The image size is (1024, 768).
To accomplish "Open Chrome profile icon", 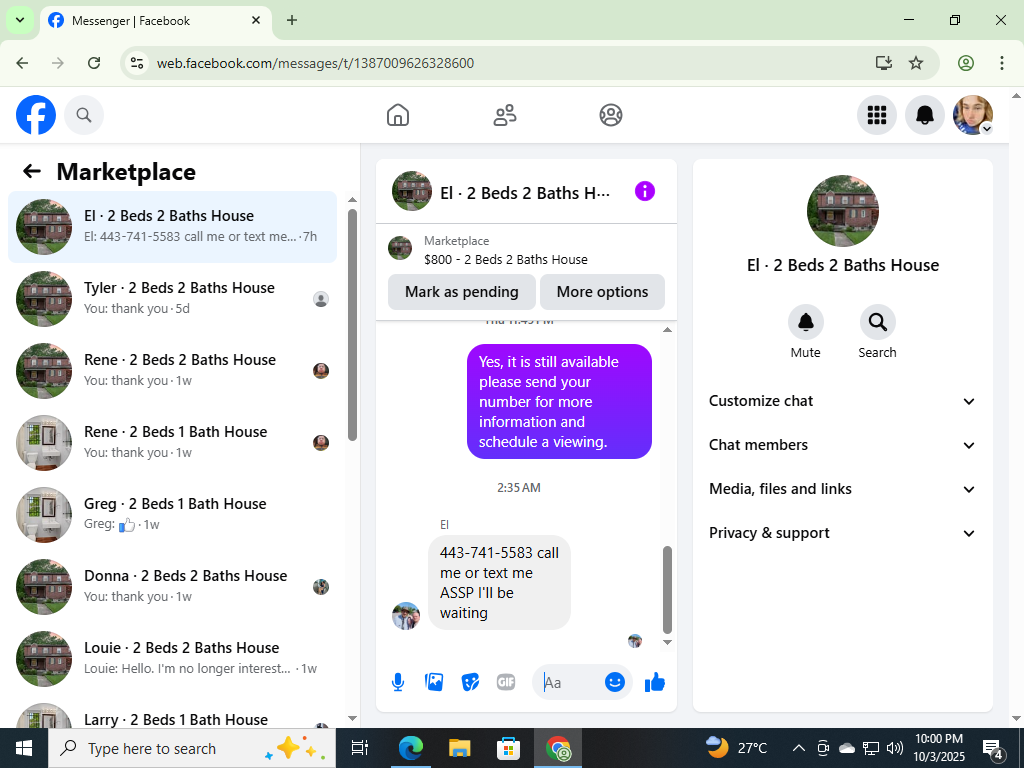I will (x=966, y=63).
